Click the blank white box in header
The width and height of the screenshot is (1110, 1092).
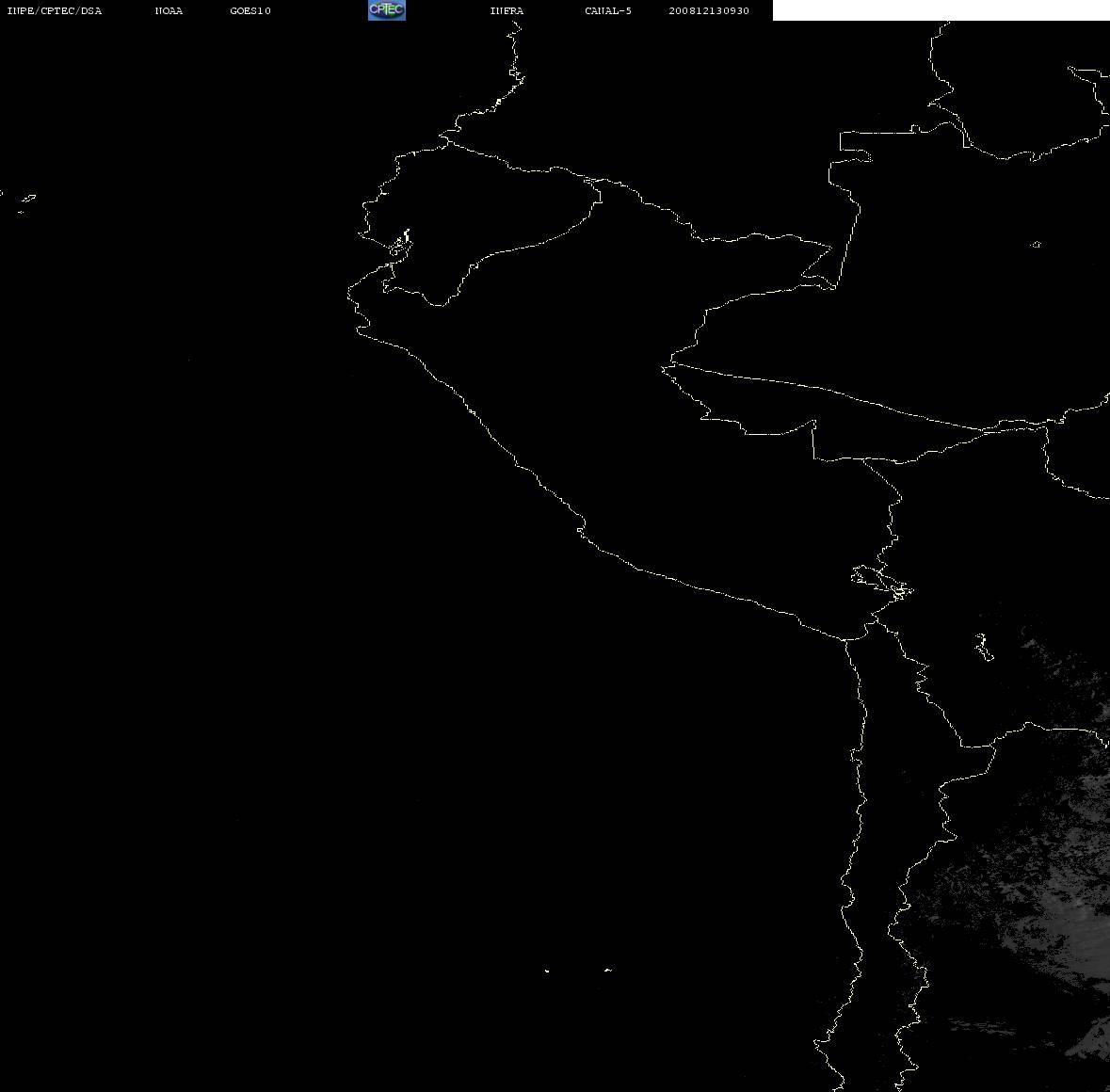point(941,10)
